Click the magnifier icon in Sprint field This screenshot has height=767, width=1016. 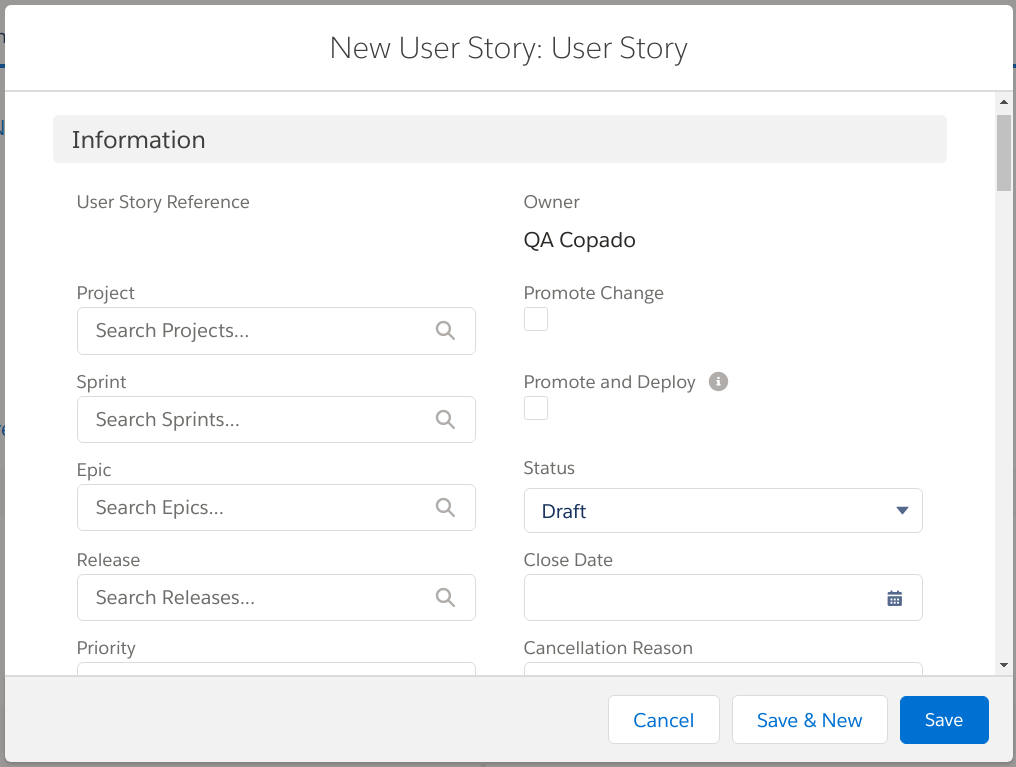pos(445,420)
